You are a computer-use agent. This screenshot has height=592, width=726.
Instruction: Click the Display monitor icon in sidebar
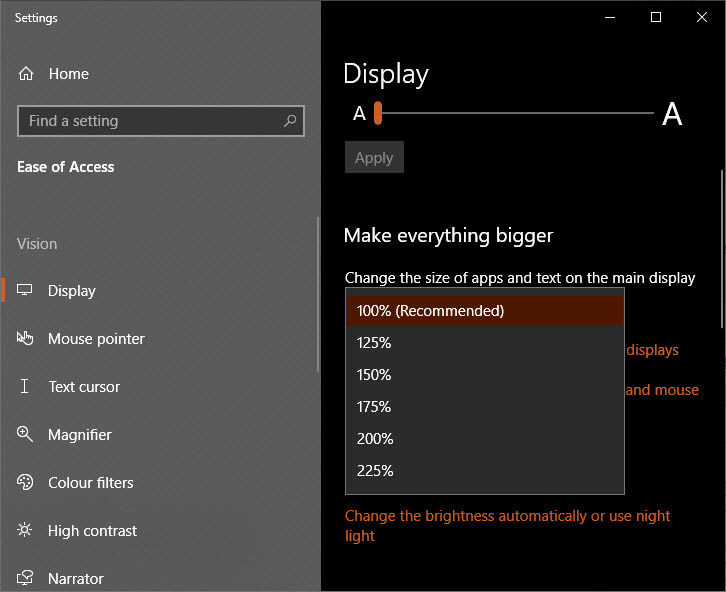[25, 290]
